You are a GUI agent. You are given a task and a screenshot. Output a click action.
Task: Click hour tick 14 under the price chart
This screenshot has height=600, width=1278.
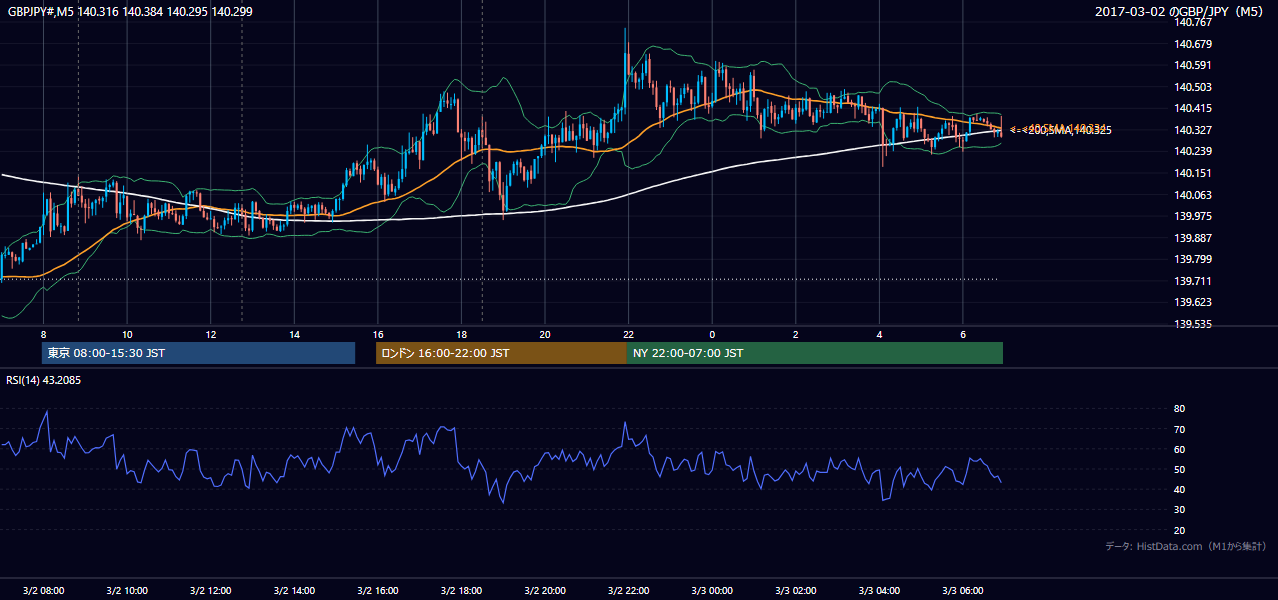[x=294, y=334]
